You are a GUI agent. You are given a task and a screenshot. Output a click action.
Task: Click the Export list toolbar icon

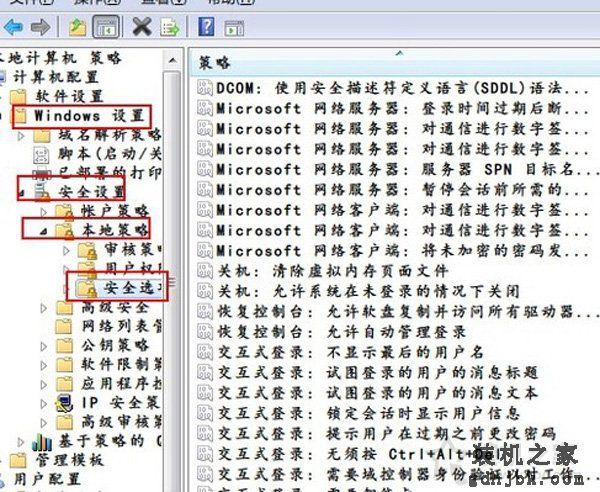tap(170, 28)
